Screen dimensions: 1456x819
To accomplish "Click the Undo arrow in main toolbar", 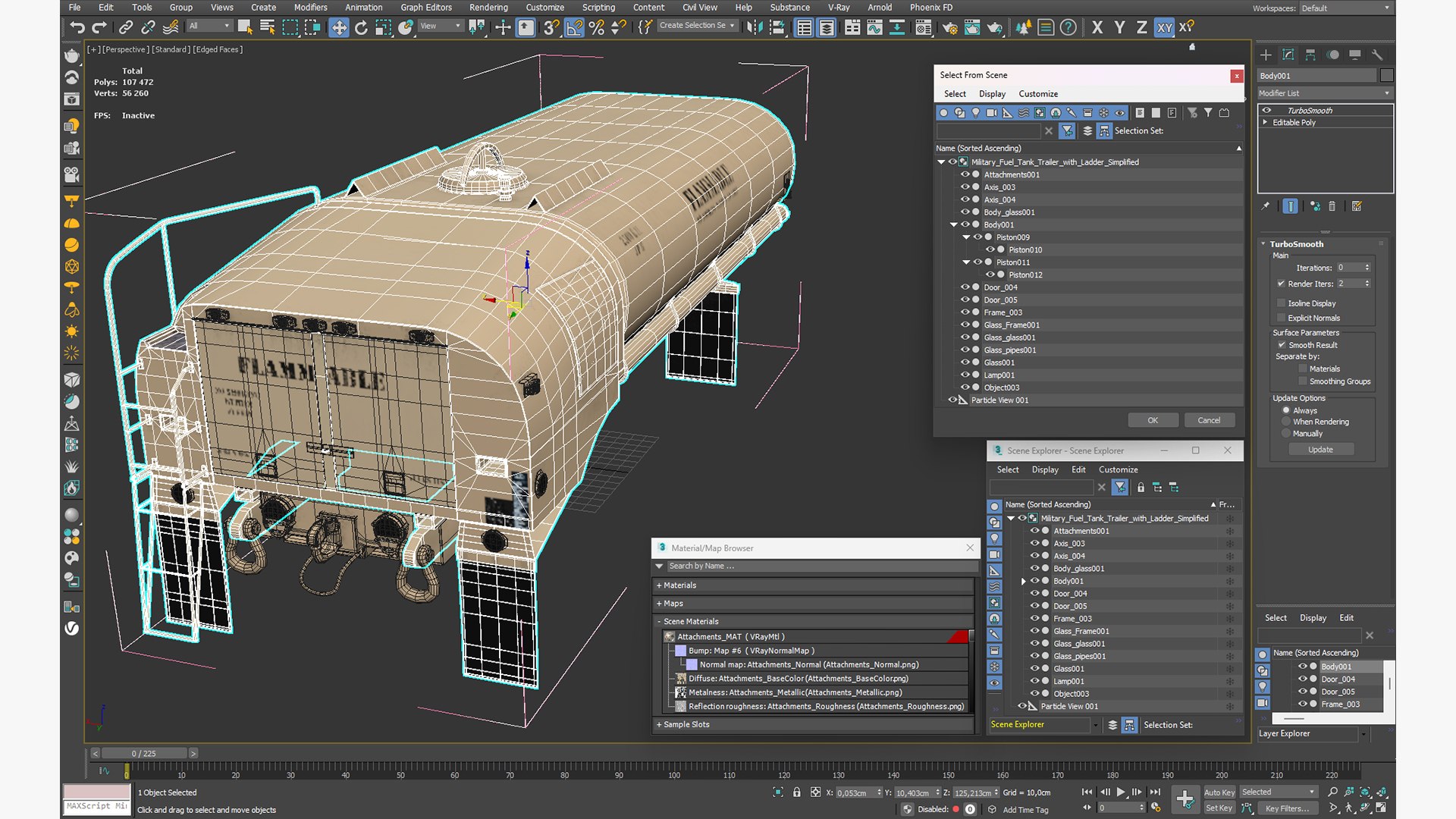I will point(77,27).
